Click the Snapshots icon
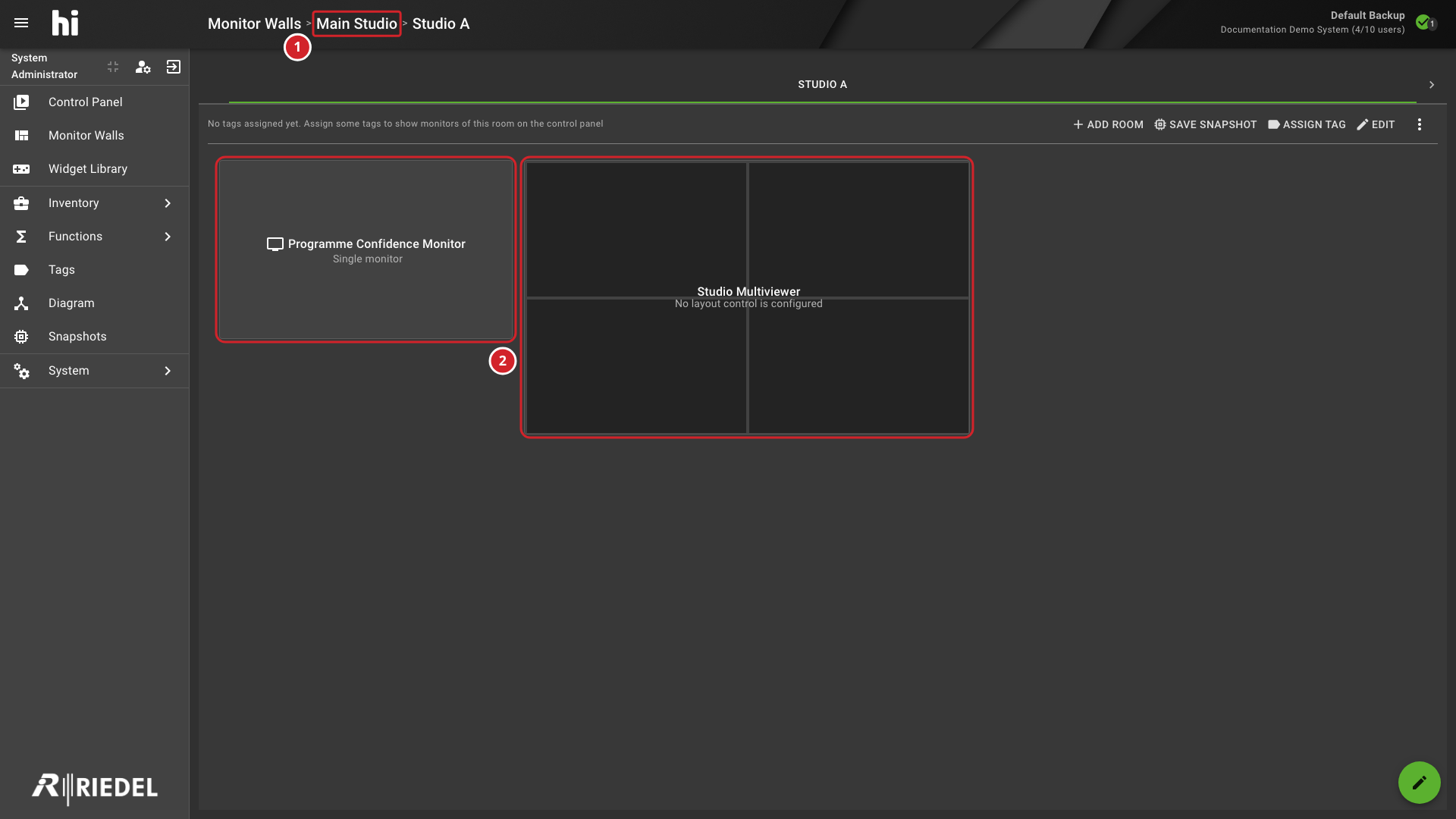1456x819 pixels. tap(21, 336)
